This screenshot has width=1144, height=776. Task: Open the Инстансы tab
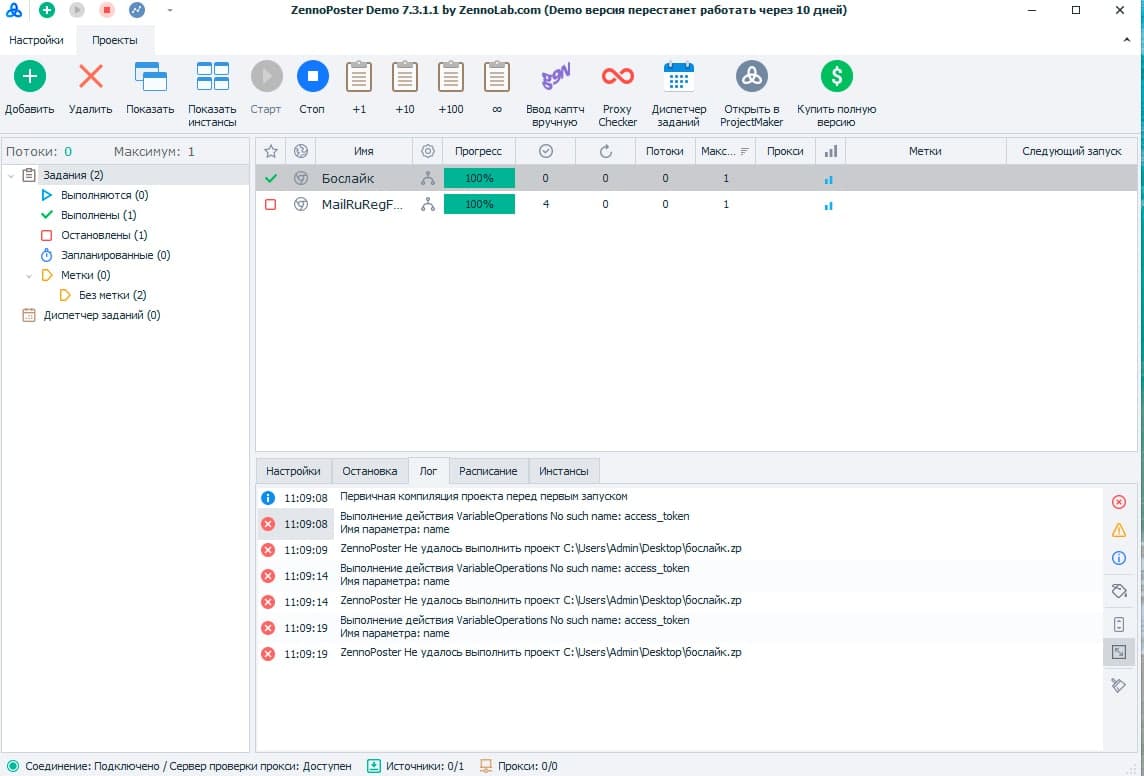point(563,471)
